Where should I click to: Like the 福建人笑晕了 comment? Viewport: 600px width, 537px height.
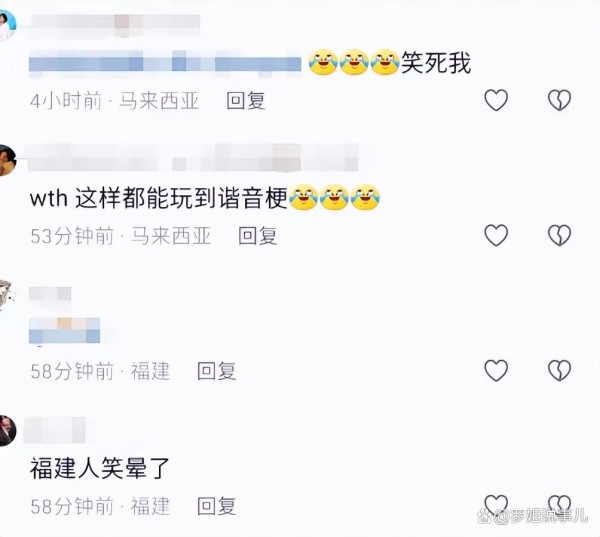(x=496, y=504)
